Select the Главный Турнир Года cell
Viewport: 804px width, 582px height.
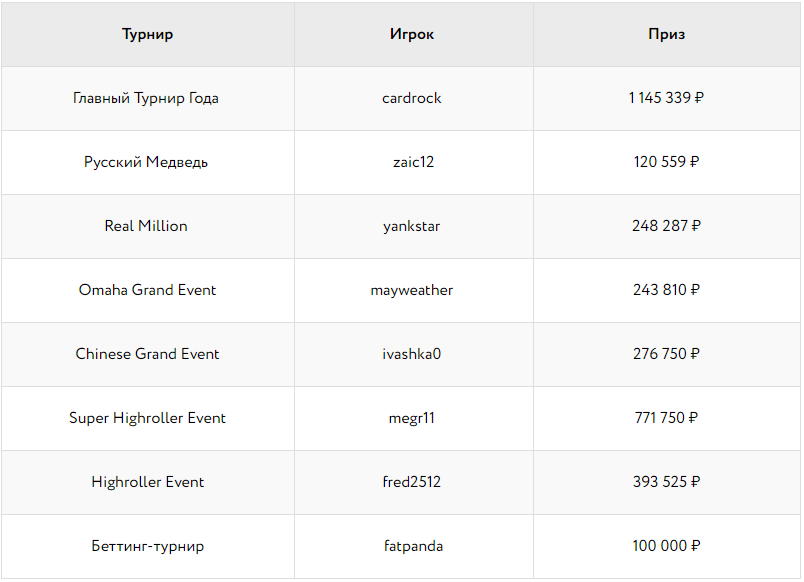pyautogui.click(x=146, y=98)
